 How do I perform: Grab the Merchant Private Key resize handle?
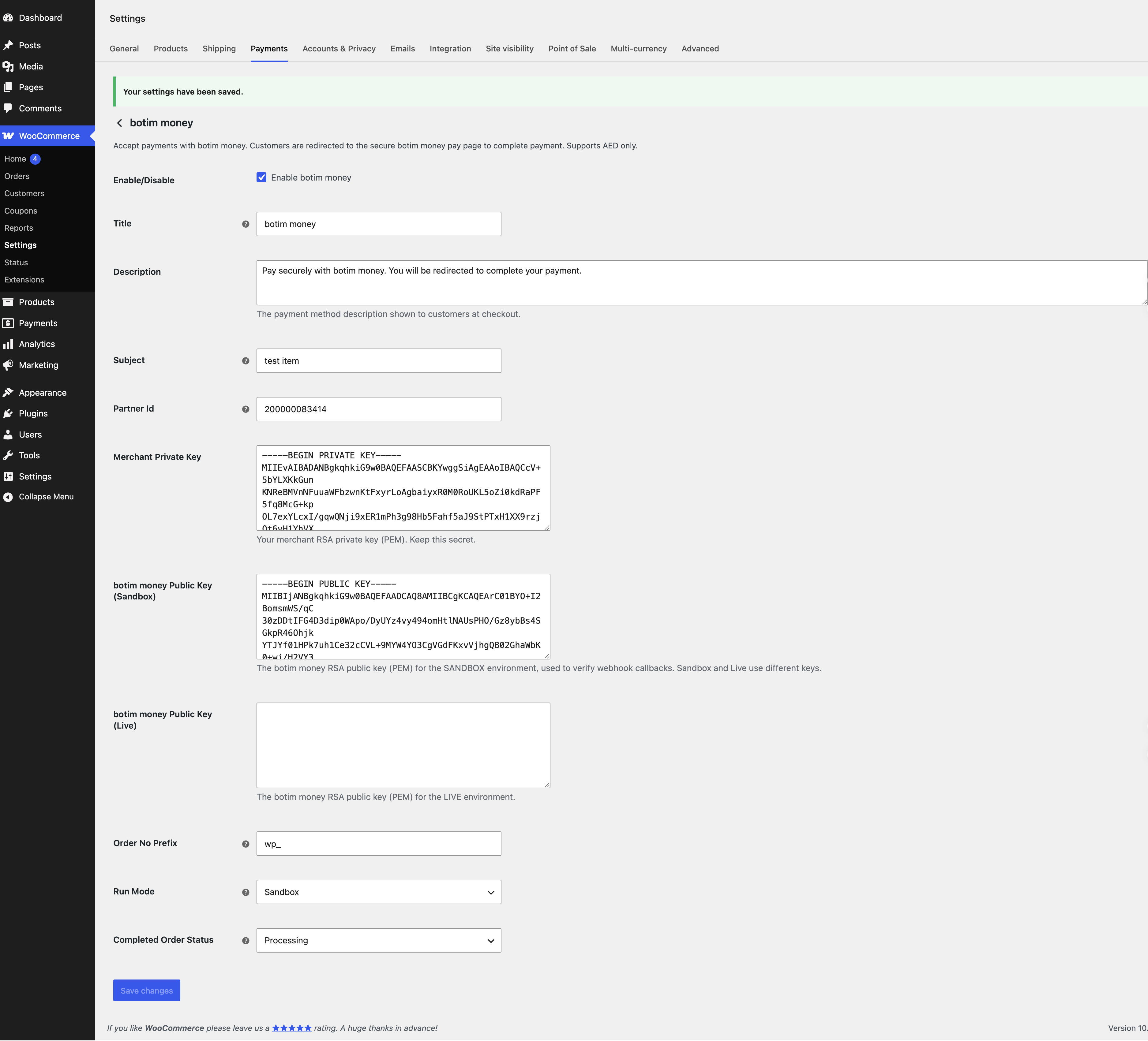coord(547,528)
